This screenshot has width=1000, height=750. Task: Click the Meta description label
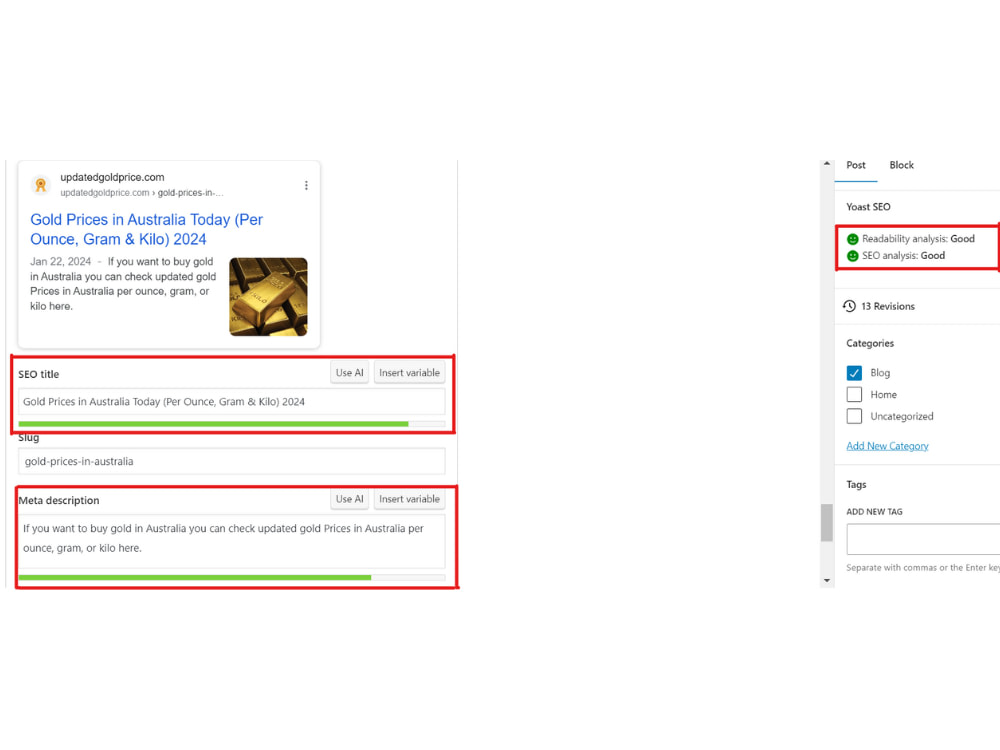(59, 501)
